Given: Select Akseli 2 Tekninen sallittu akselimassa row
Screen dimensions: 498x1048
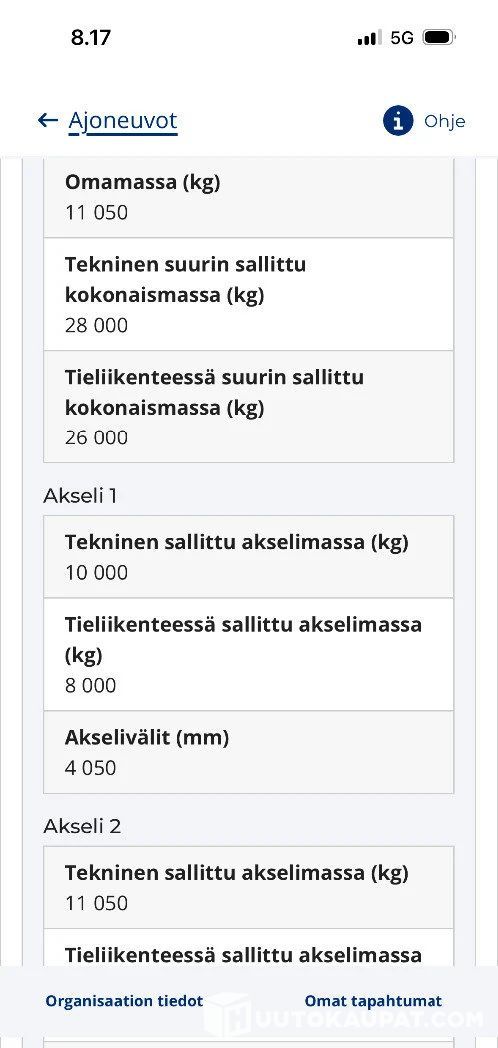Looking at the screenshot, I should [249, 888].
